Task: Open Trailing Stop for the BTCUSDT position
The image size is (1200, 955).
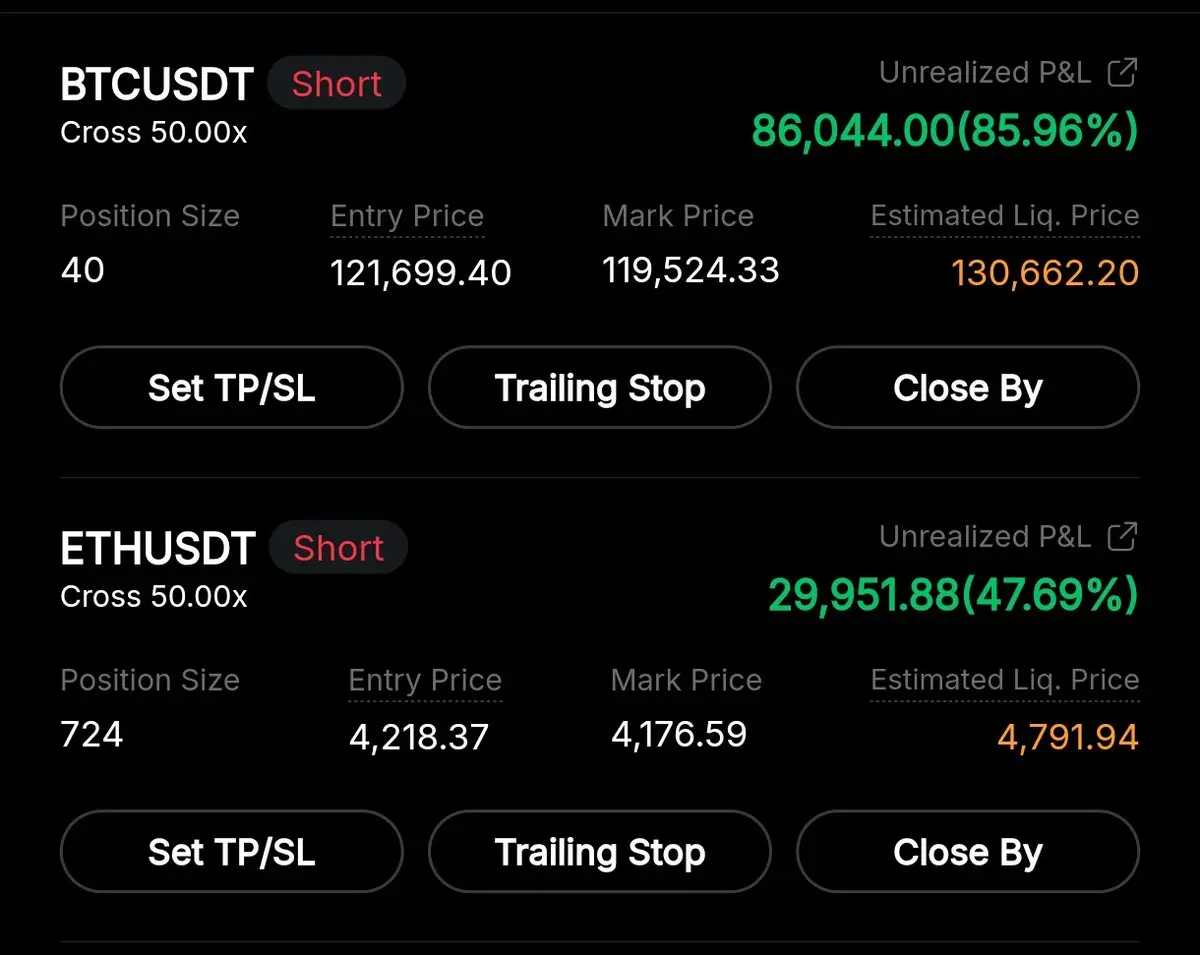Action: point(600,388)
